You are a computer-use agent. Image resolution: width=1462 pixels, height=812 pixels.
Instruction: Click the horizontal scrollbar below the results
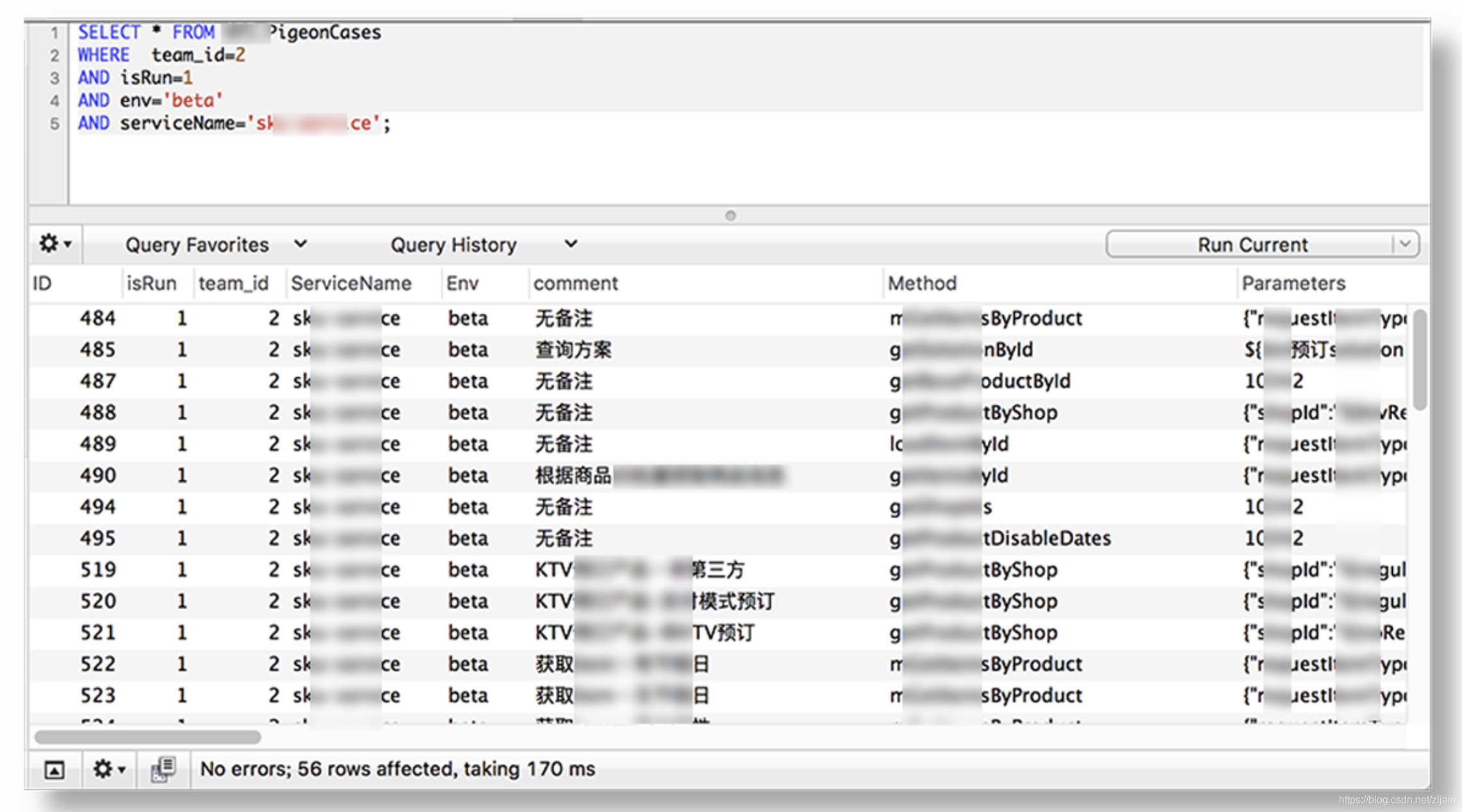pyautogui.click(x=148, y=737)
